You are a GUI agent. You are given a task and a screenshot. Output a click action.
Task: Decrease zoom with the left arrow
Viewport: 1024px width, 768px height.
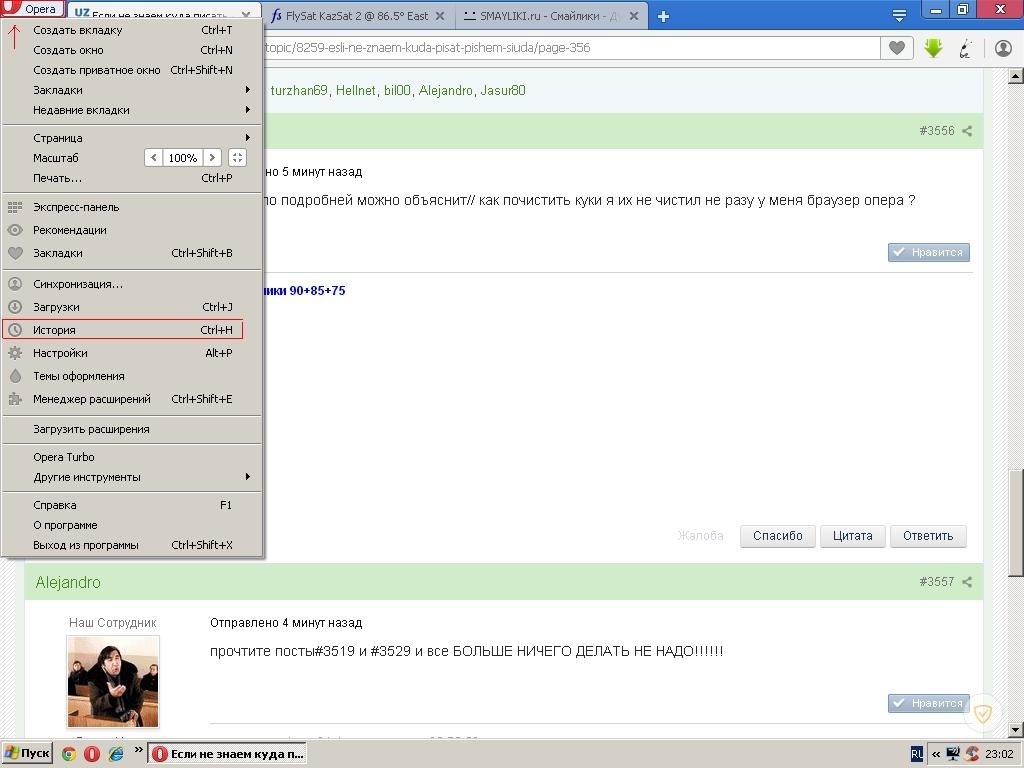(153, 158)
